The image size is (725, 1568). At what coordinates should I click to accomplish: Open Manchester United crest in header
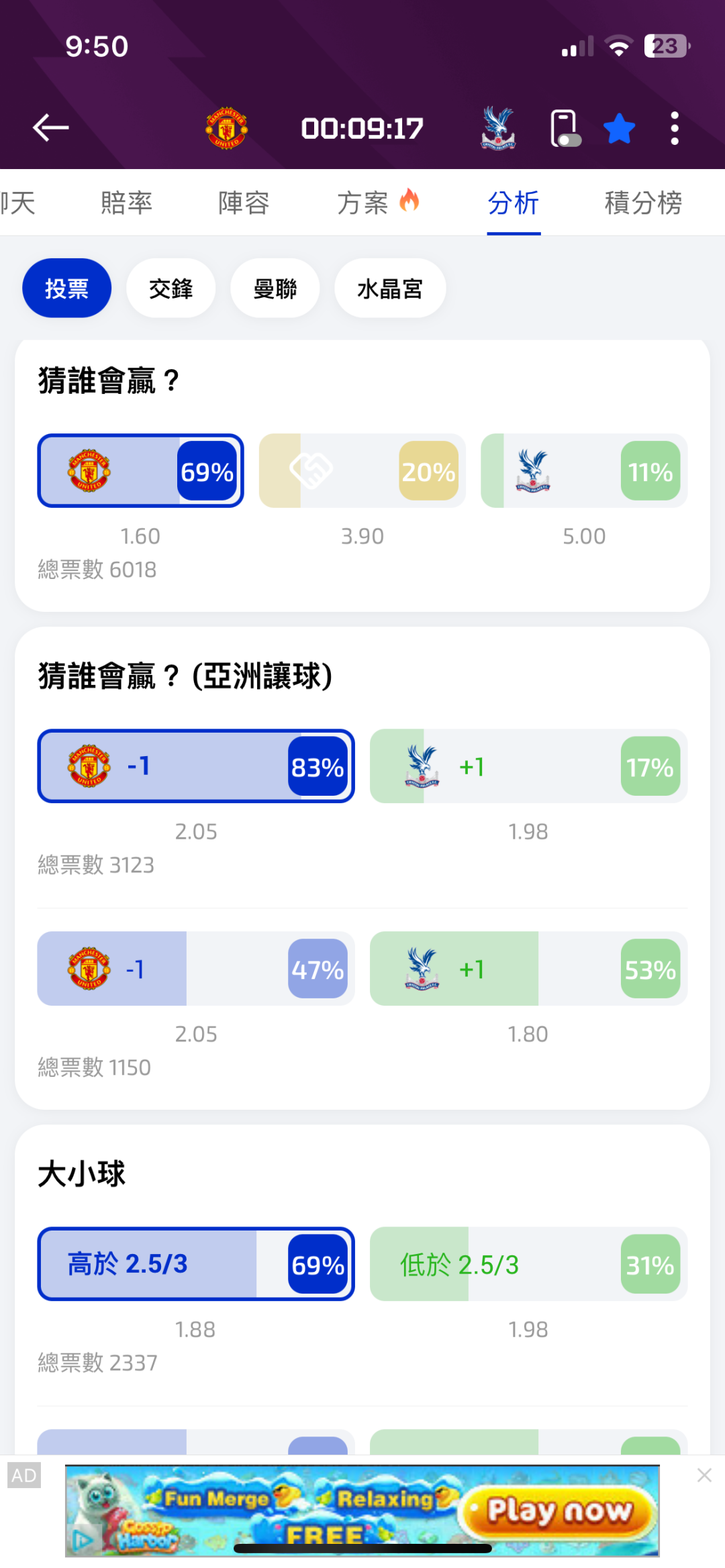pyautogui.click(x=227, y=127)
